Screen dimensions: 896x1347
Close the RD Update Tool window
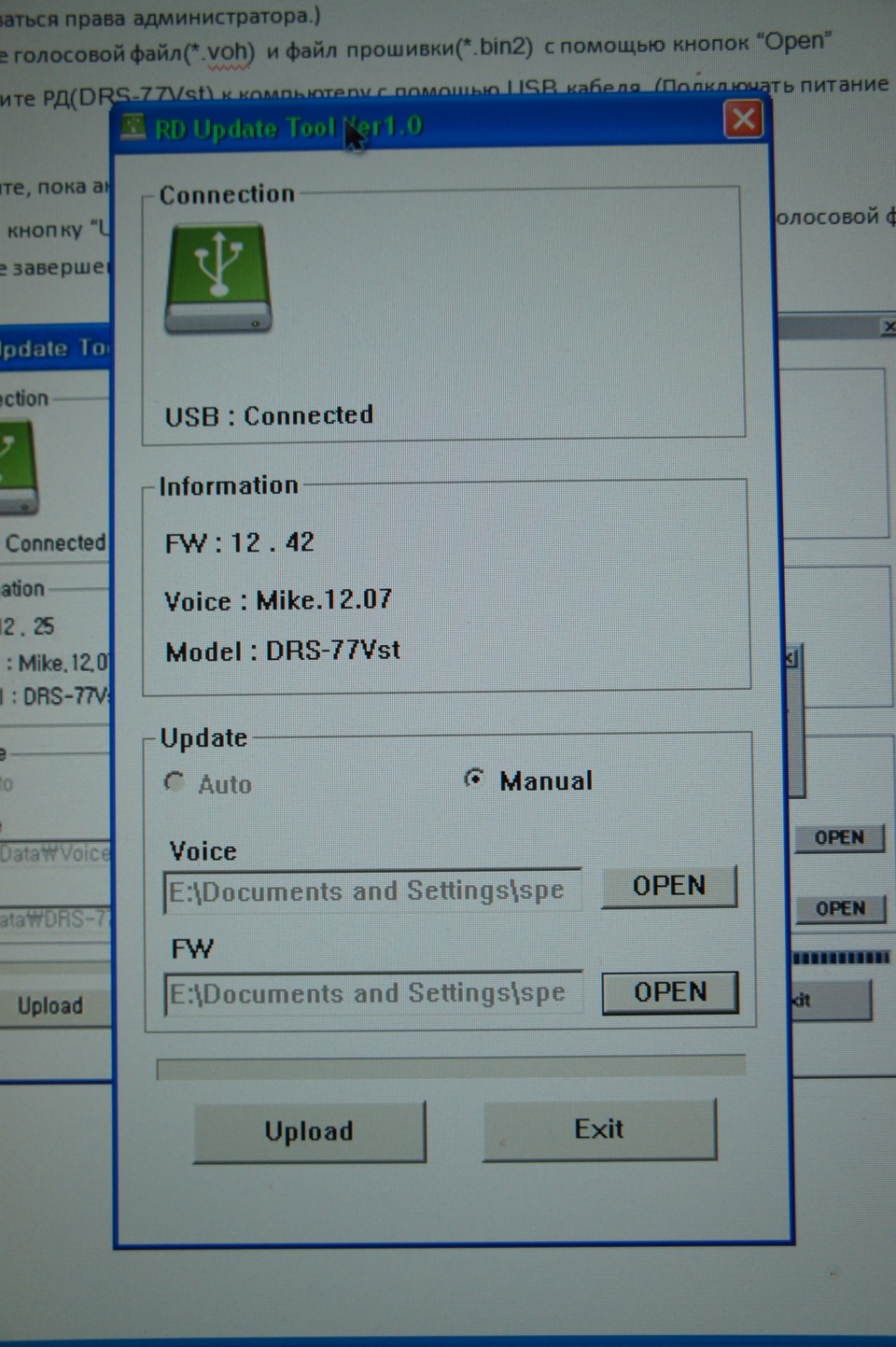(x=743, y=119)
